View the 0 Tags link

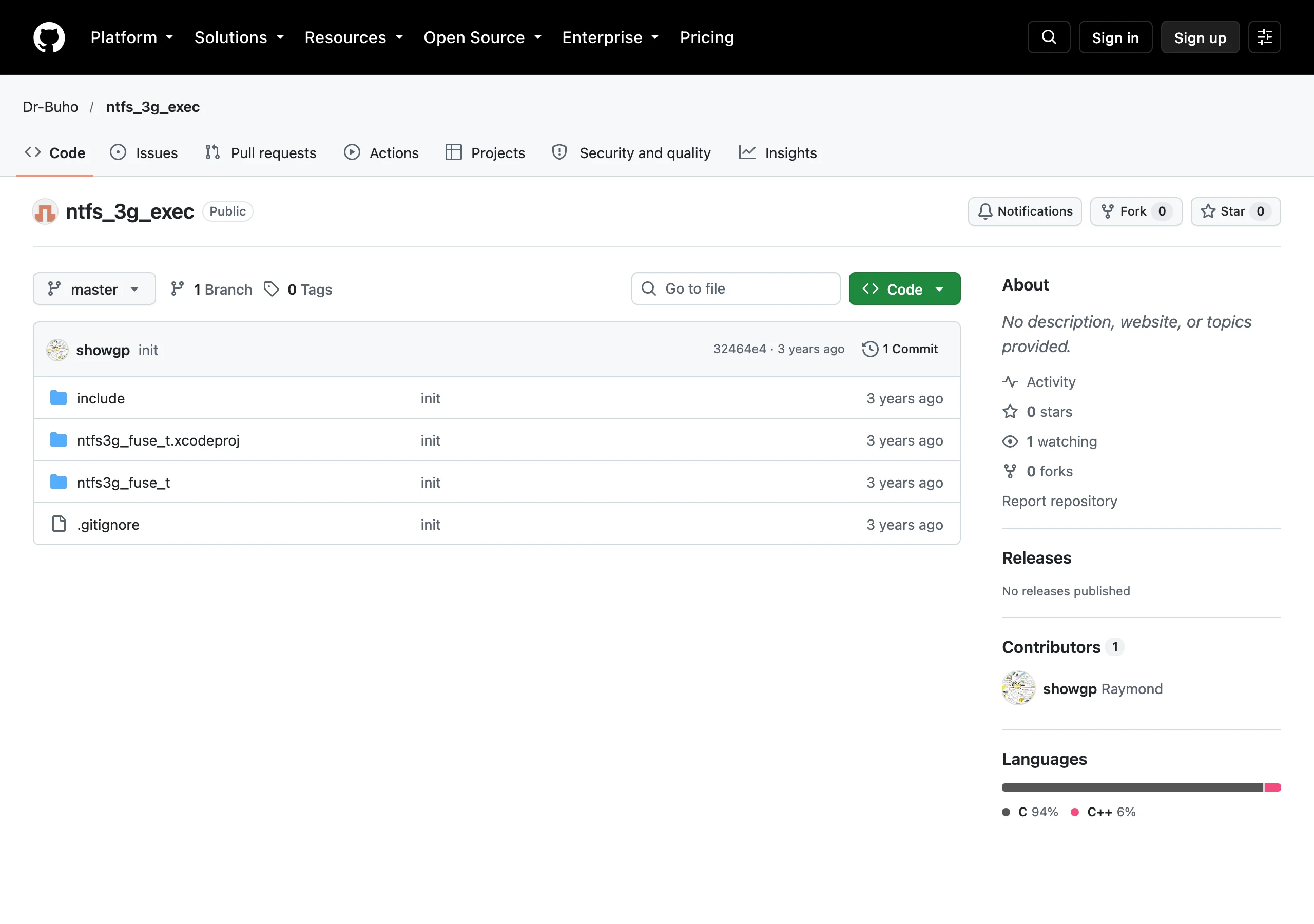point(298,290)
